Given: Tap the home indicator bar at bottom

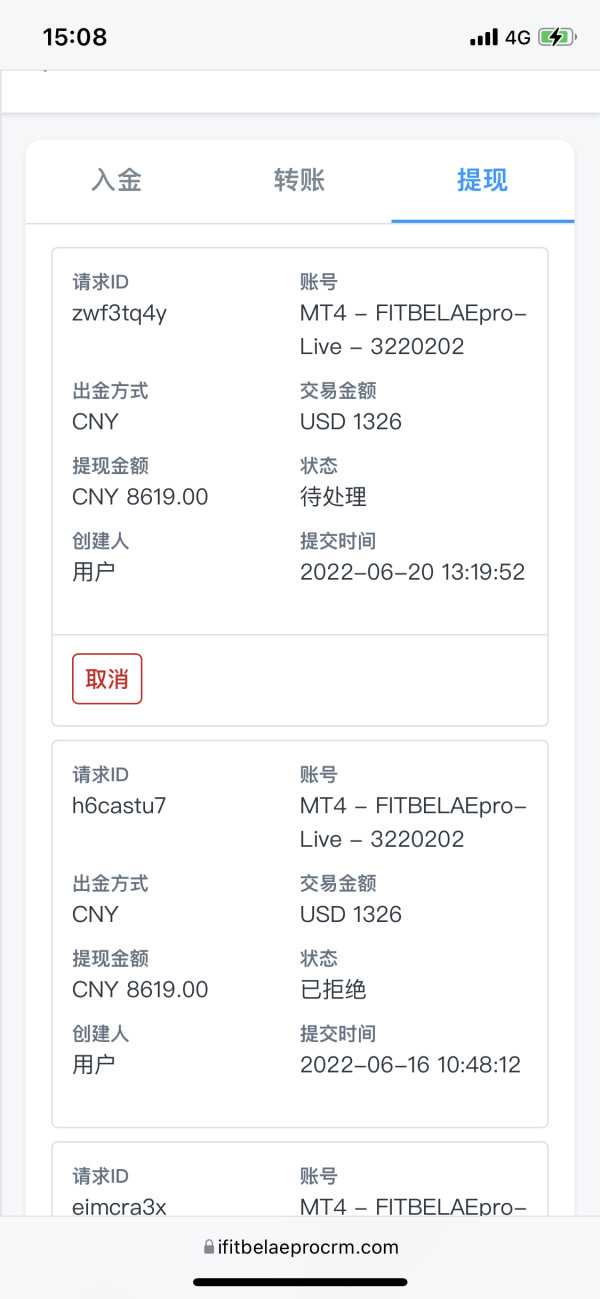Looking at the screenshot, I should point(300,1281).
